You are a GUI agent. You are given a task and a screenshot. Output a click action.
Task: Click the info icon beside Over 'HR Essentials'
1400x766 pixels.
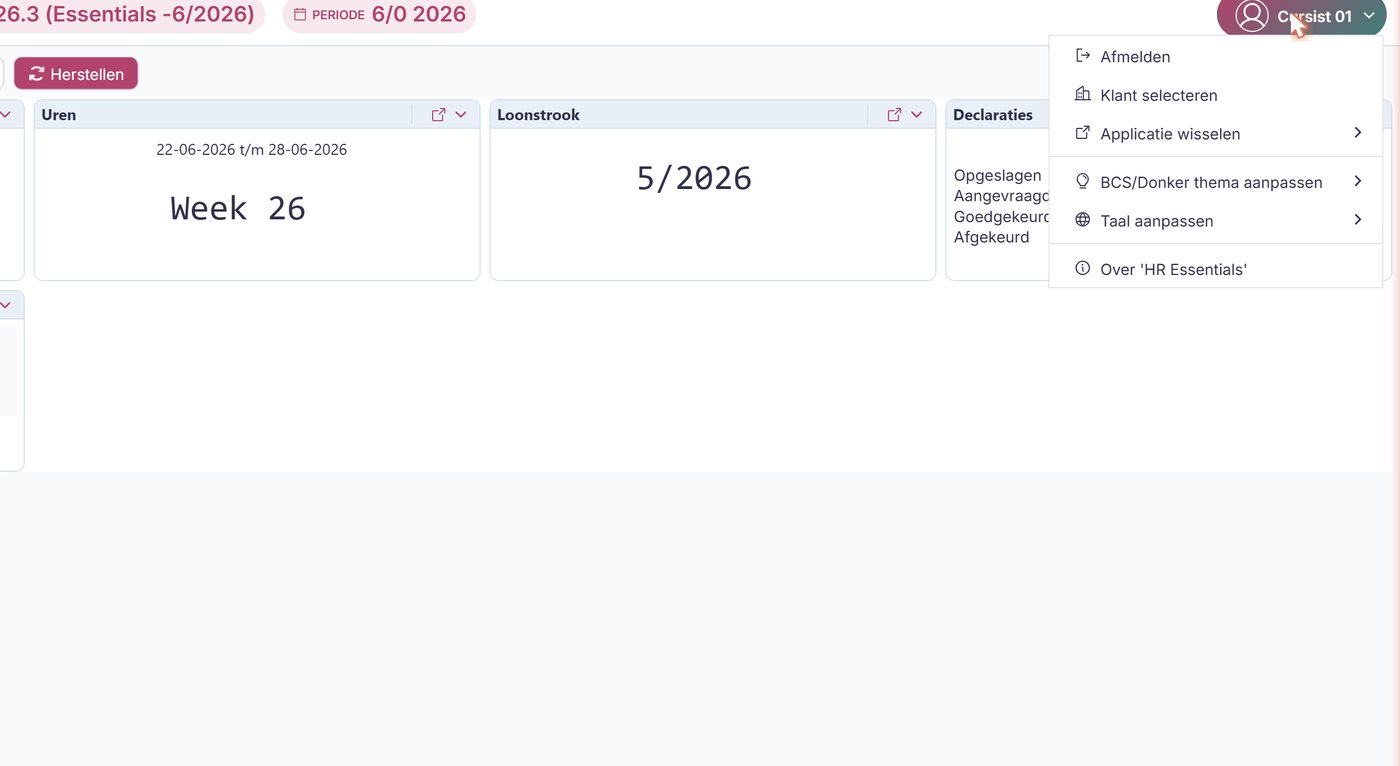coord(1082,268)
